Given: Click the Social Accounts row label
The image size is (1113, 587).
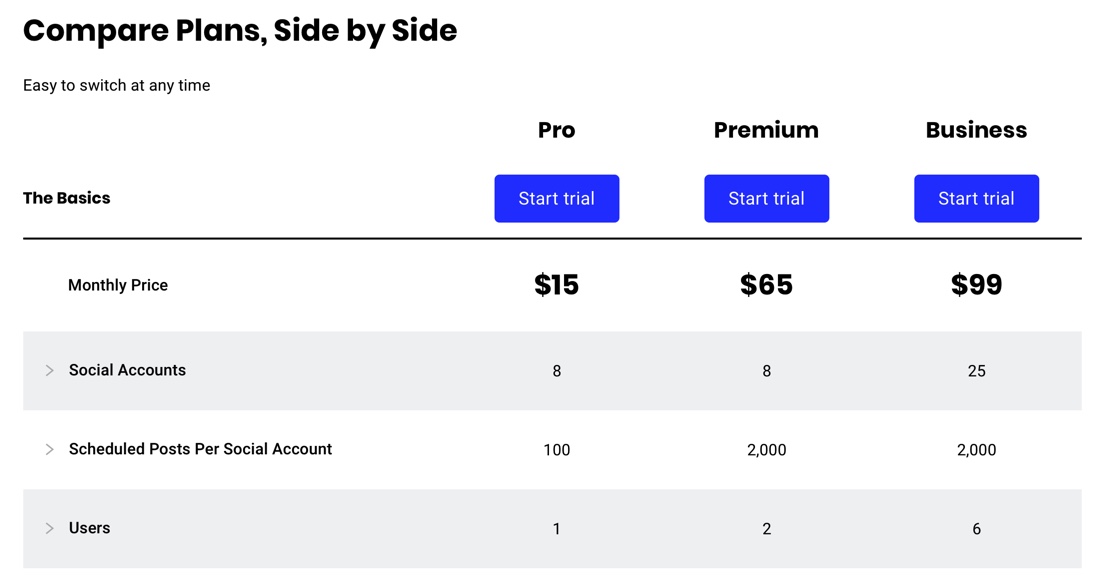Looking at the screenshot, I should (x=127, y=370).
